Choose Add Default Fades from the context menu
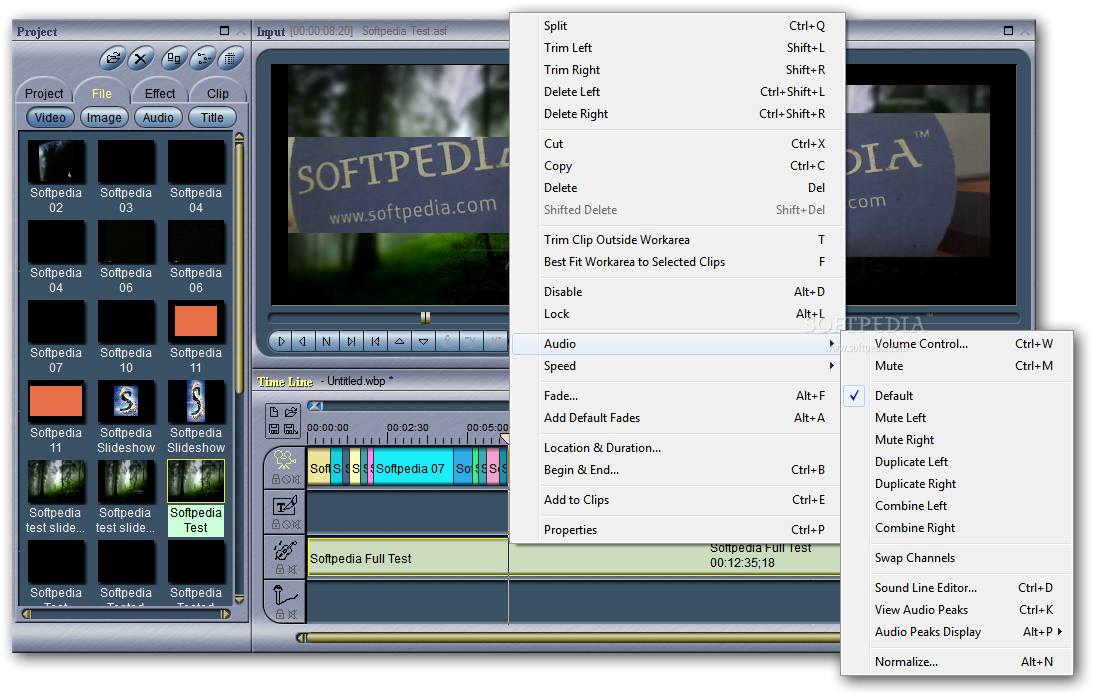1094x696 pixels. coord(678,418)
